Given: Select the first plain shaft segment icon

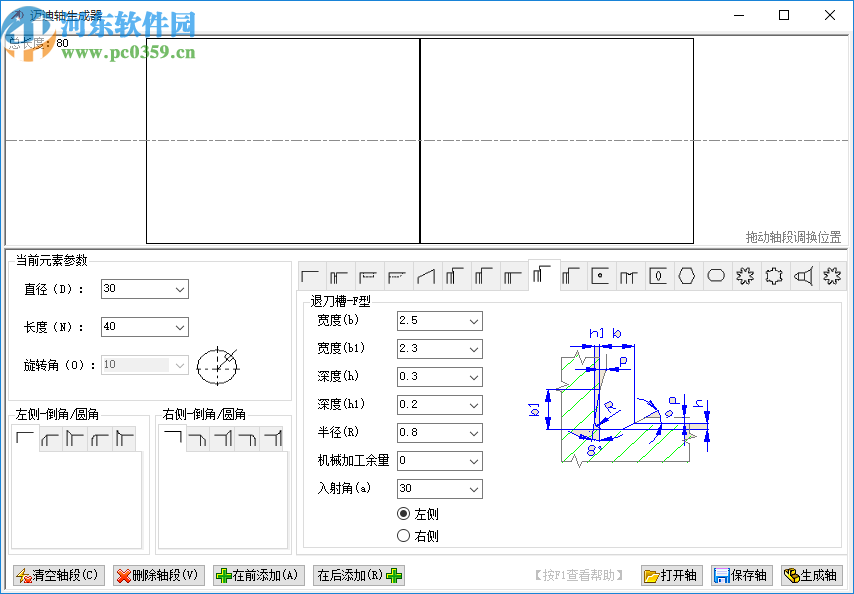Looking at the screenshot, I should point(312,275).
